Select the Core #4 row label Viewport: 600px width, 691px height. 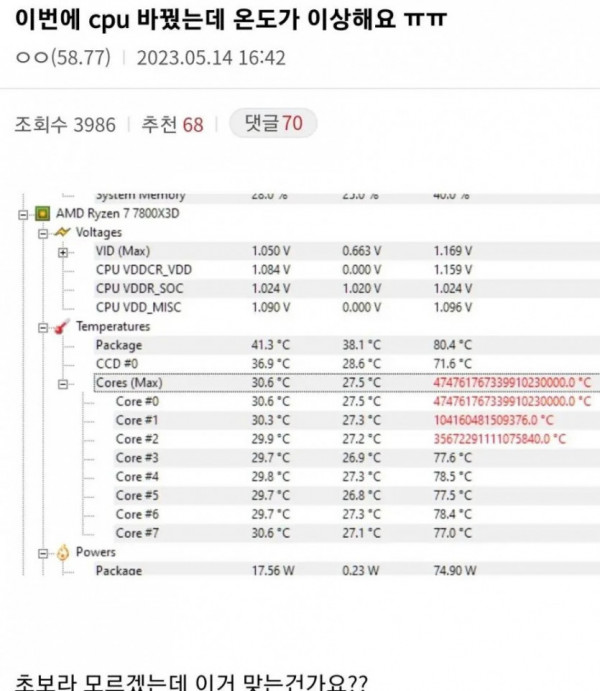tap(137, 477)
